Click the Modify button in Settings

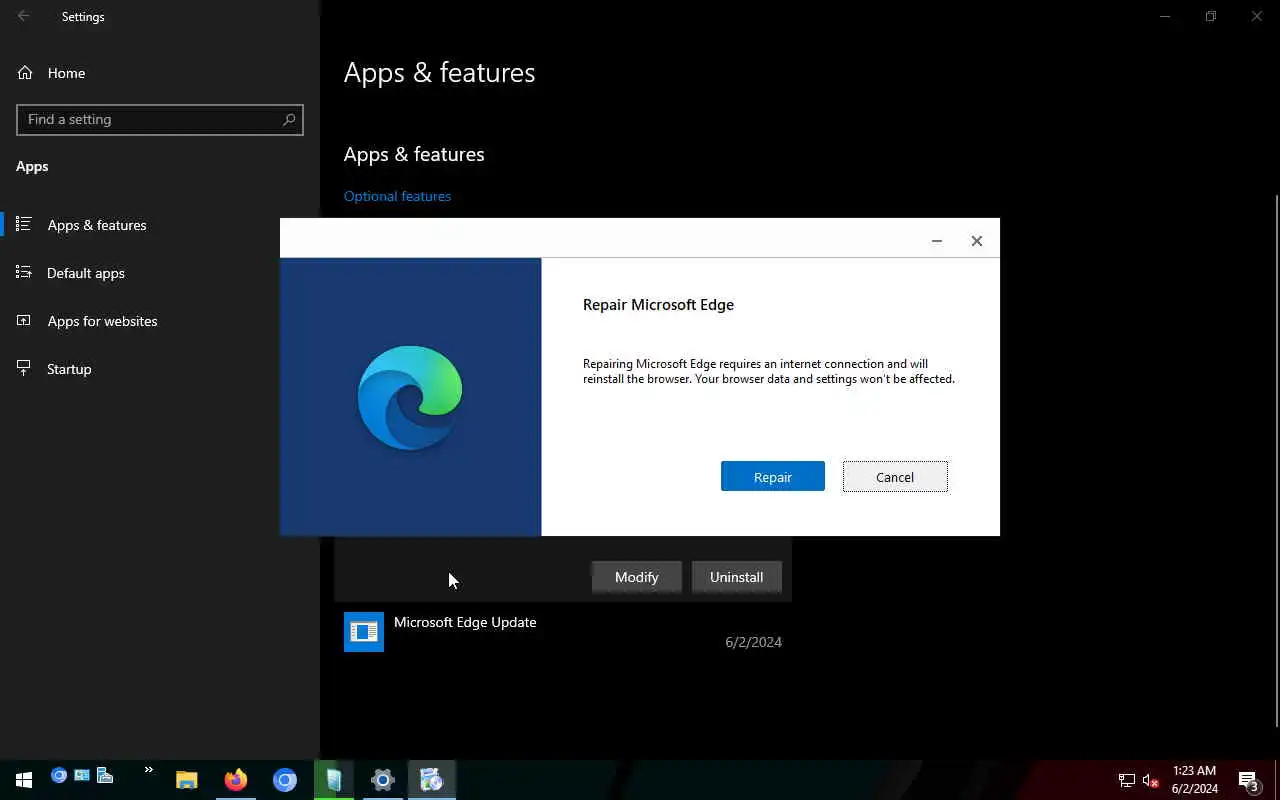636,577
